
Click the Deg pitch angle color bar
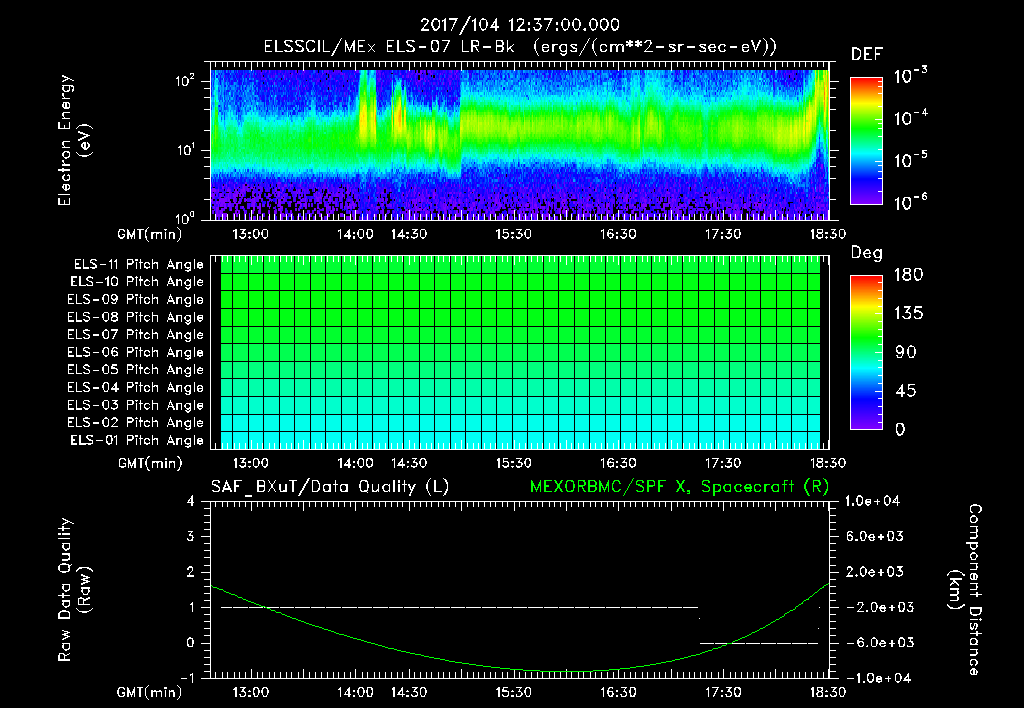pyautogui.click(x=866, y=353)
